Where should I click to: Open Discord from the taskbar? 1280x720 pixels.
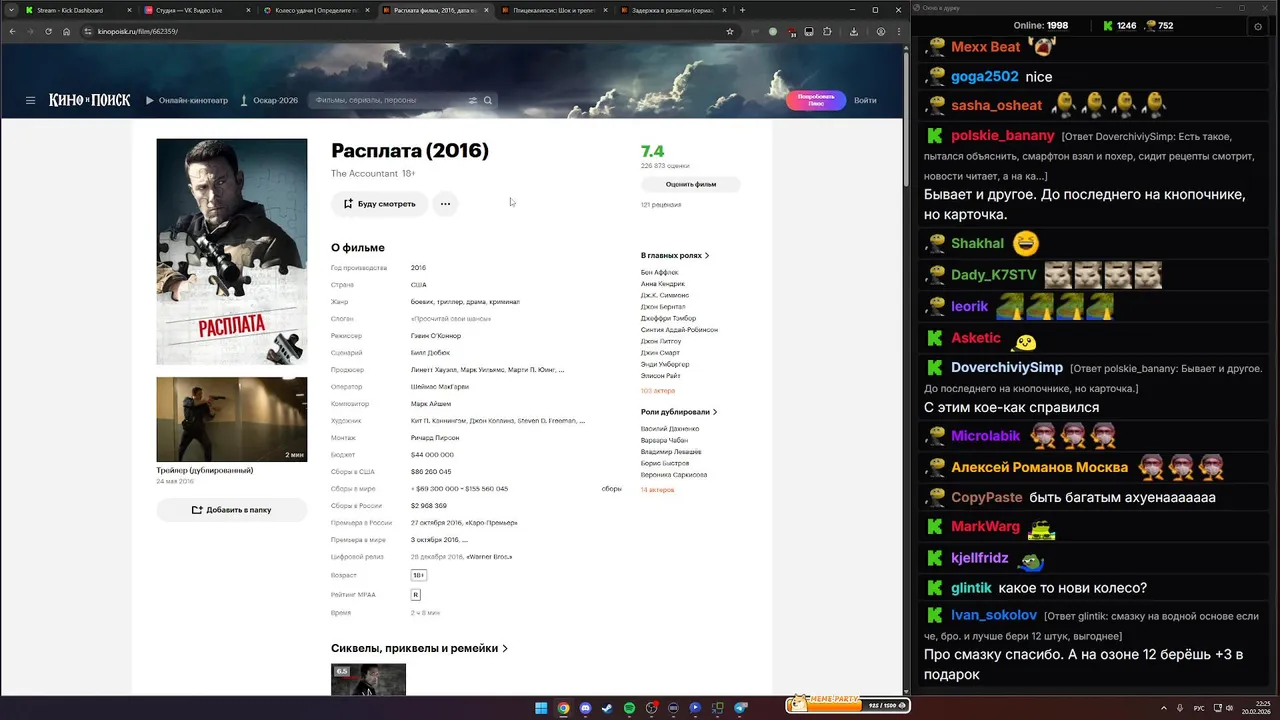(x=585, y=708)
